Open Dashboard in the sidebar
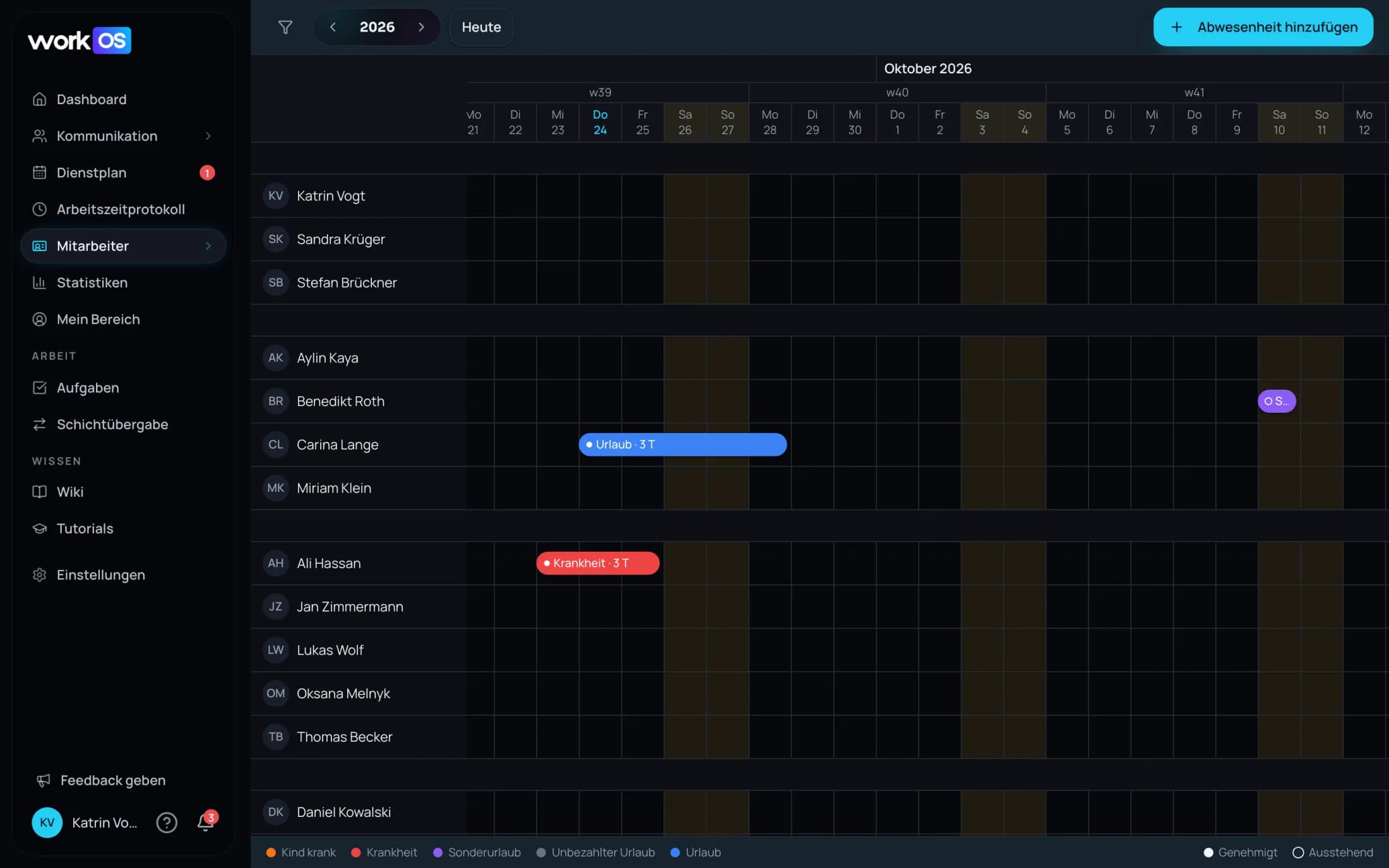The width and height of the screenshot is (1389, 868). (x=123, y=99)
